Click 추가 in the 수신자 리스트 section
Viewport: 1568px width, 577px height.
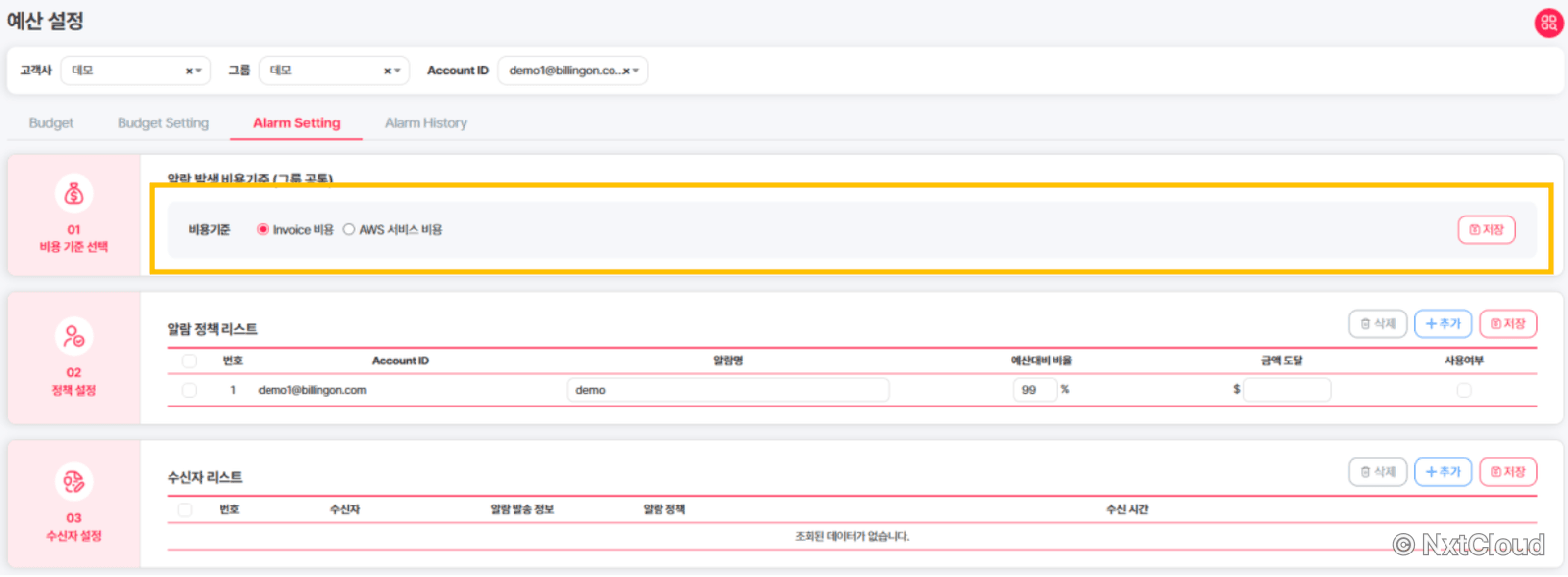[x=1444, y=472]
